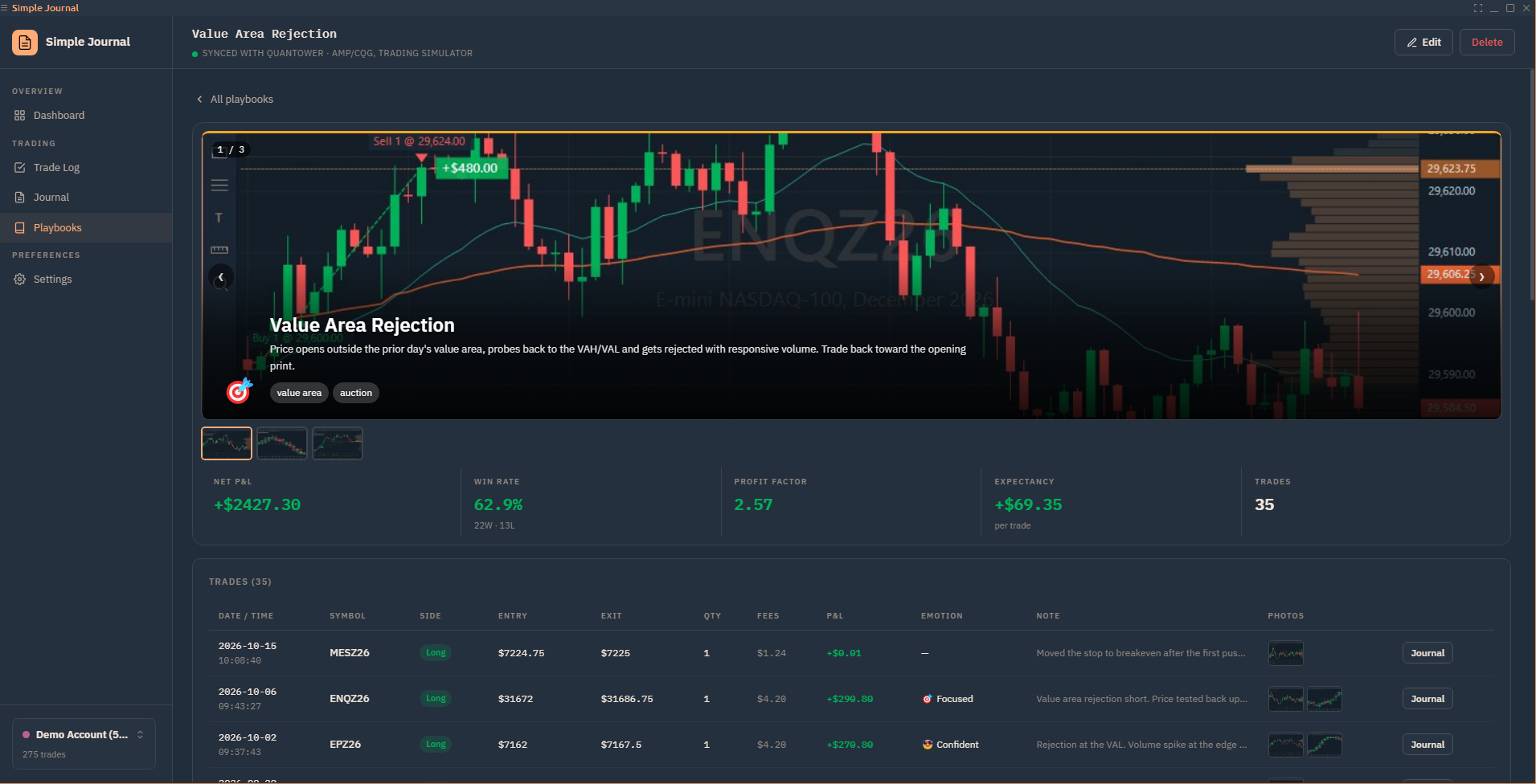This screenshot has width=1536, height=784.
Task: Click the app menu hamburger icon in the title bar
Action: (4, 8)
